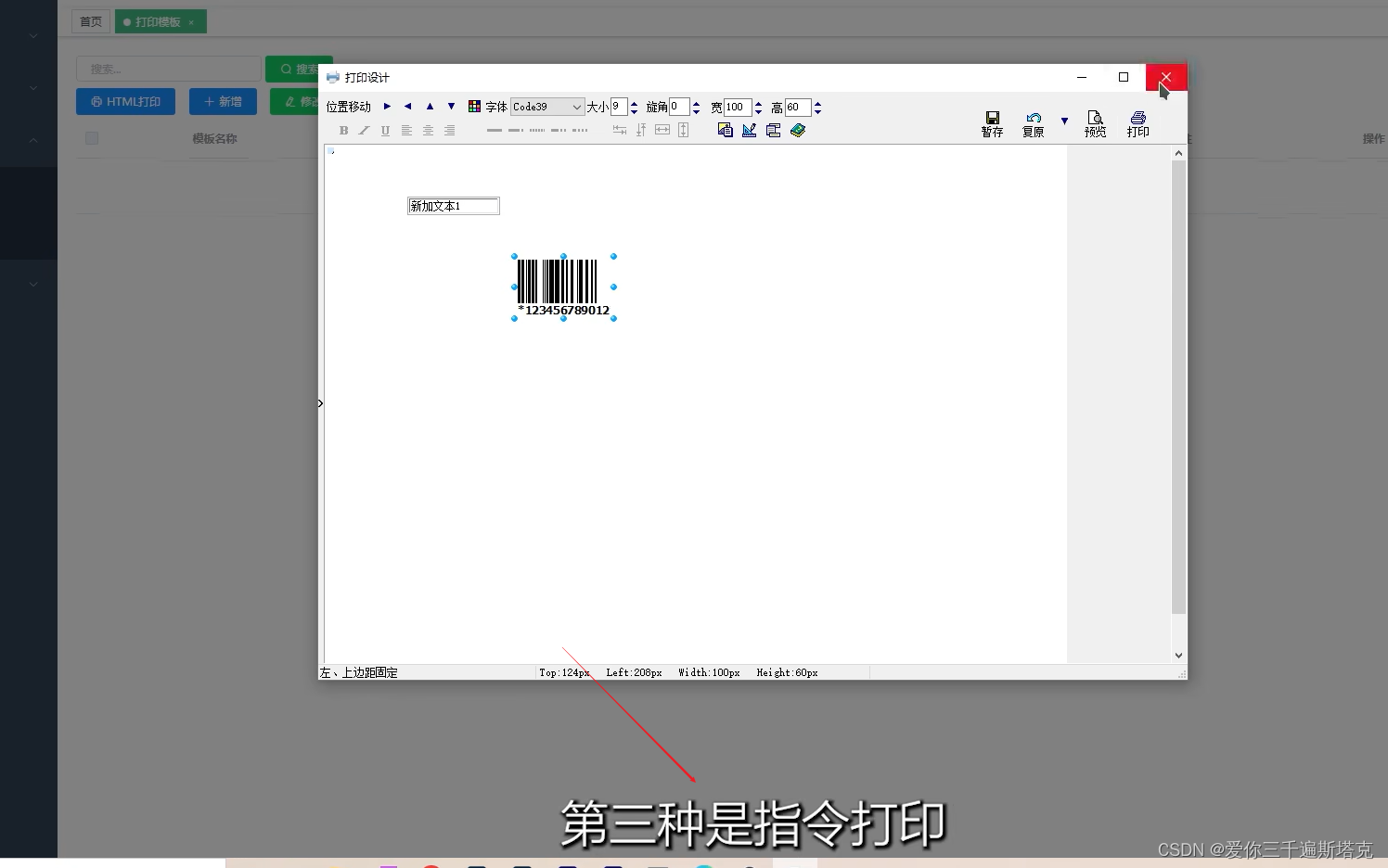Viewport: 1388px width, 868px height.
Task: Click the 新增 add button
Action: [x=223, y=102]
